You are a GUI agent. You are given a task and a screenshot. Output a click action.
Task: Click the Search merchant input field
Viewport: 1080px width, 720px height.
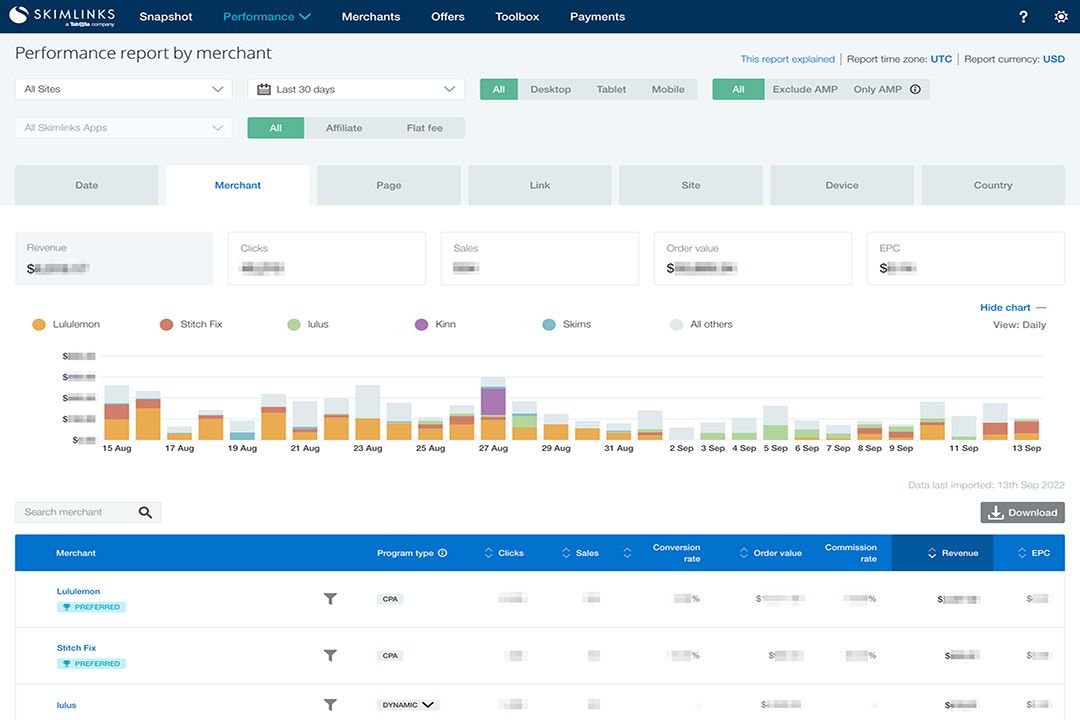(75, 512)
